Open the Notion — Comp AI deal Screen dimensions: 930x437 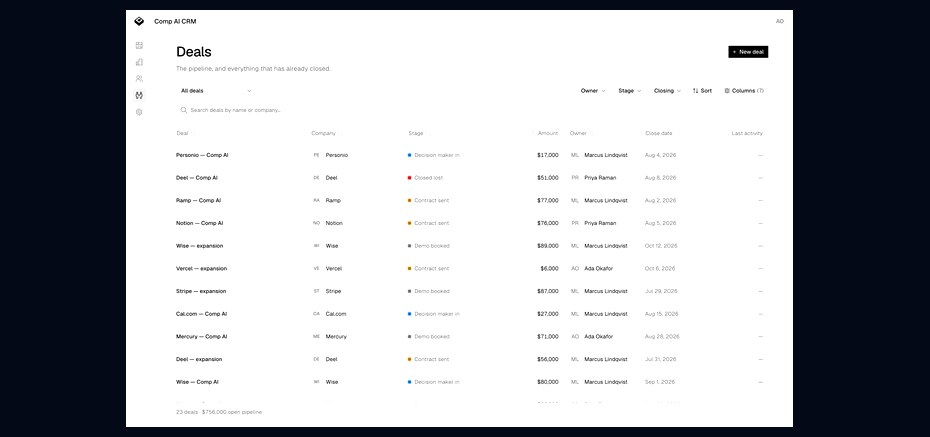(200, 223)
